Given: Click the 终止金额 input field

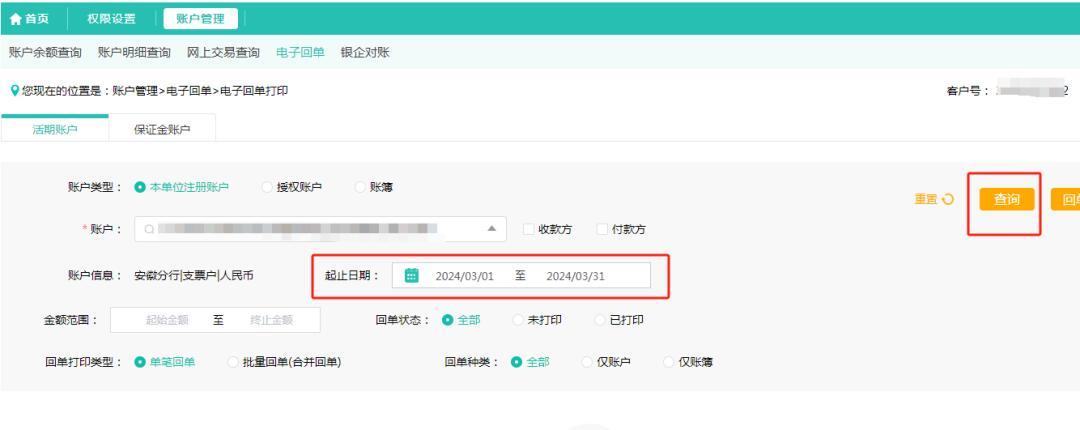Looking at the screenshot, I should pyautogui.click(x=271, y=320).
